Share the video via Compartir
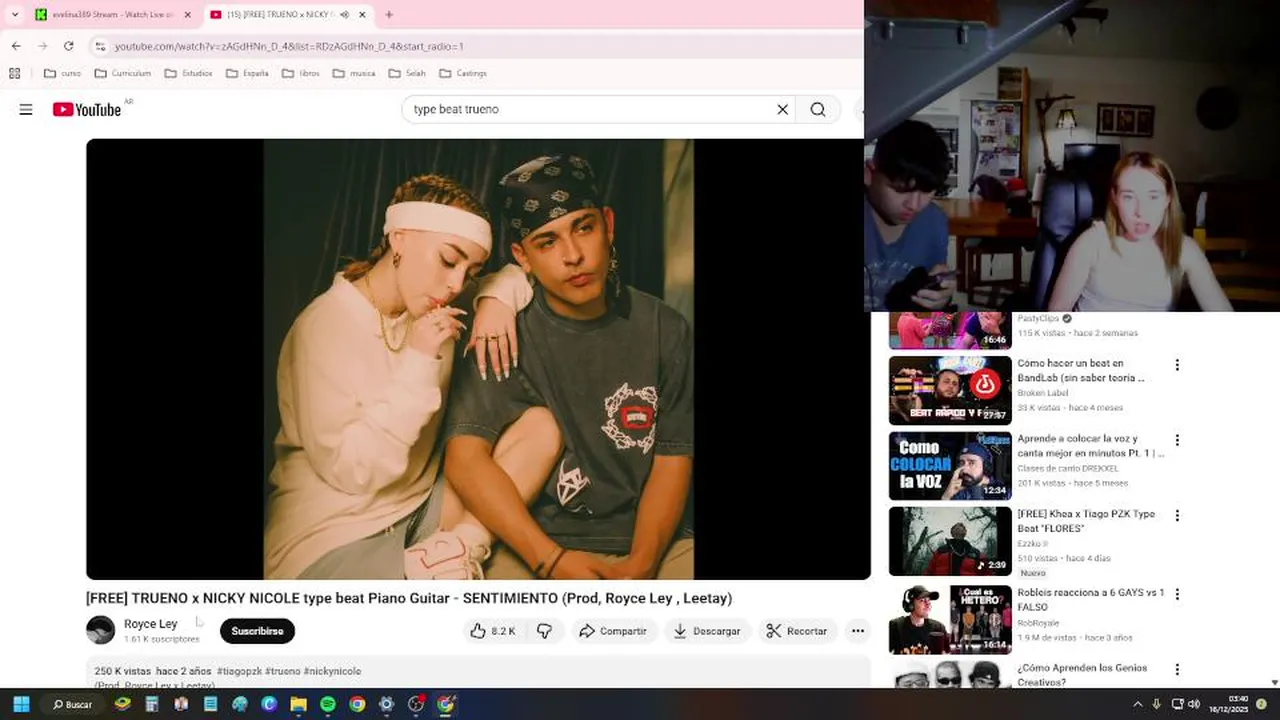Screen dimensions: 1280x720 (x=613, y=631)
